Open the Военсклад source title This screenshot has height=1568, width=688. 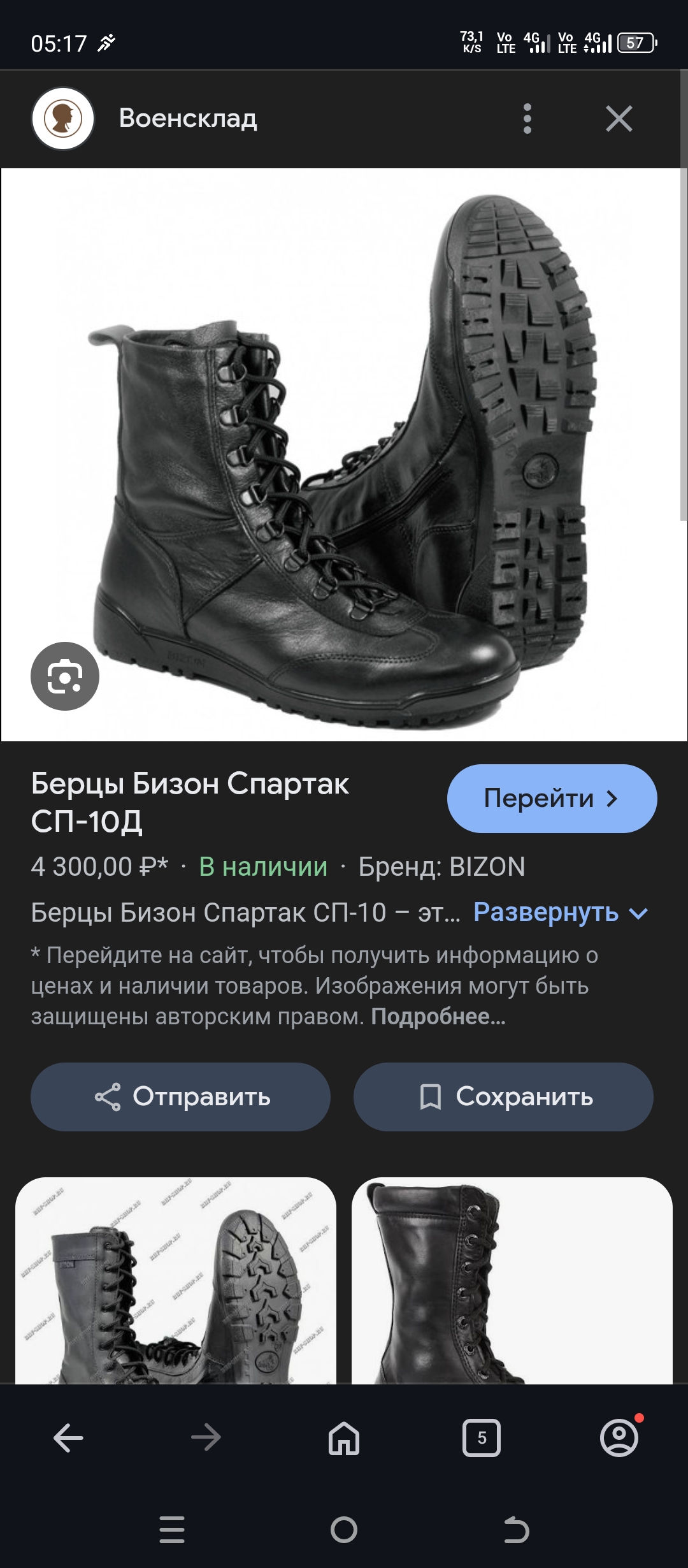pyautogui.click(x=188, y=119)
